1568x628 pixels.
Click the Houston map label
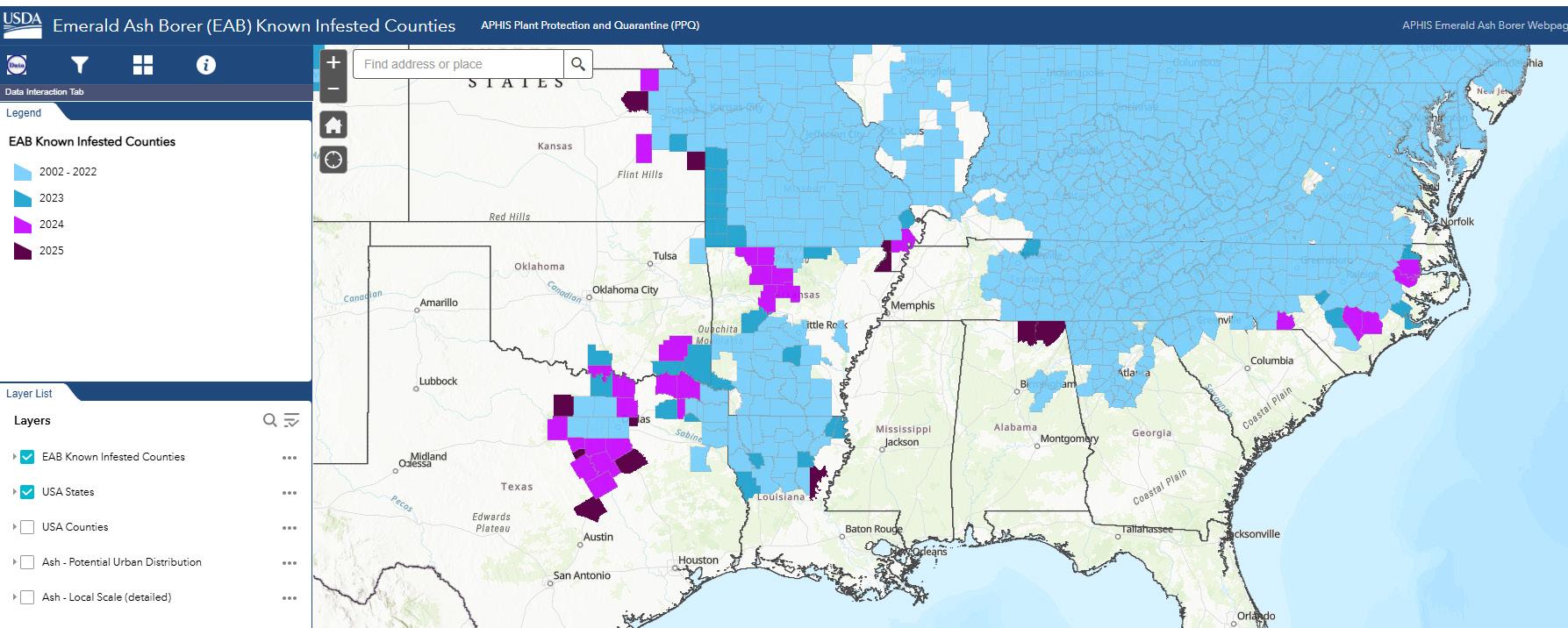pos(698,560)
